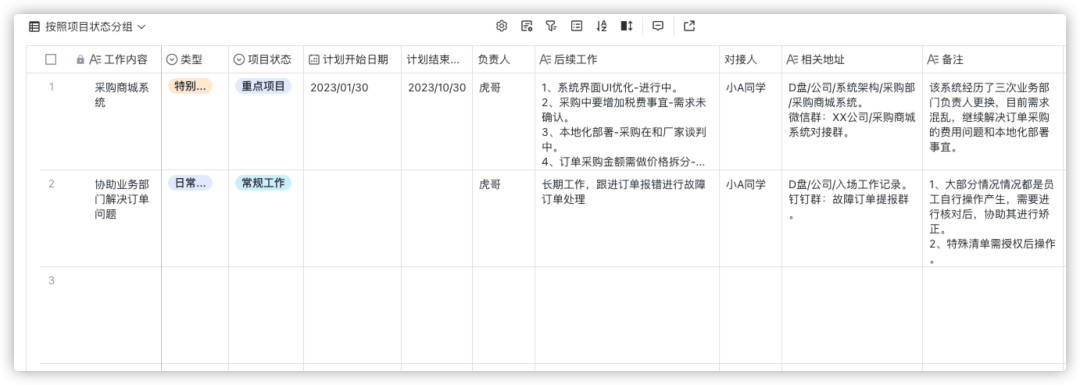Select the 重点项目 status tag
This screenshot has width=1080, height=385.
263,87
